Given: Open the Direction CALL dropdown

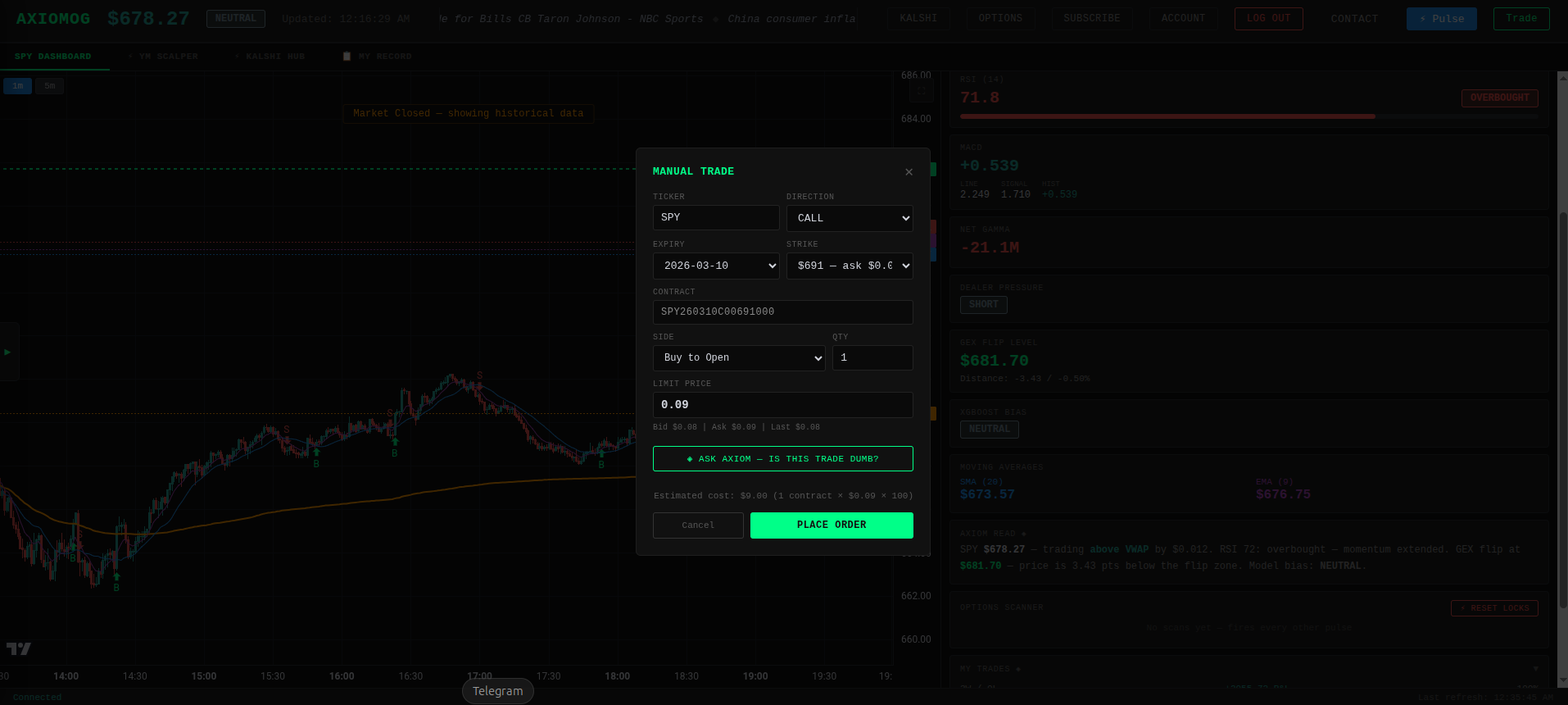Looking at the screenshot, I should (x=850, y=218).
